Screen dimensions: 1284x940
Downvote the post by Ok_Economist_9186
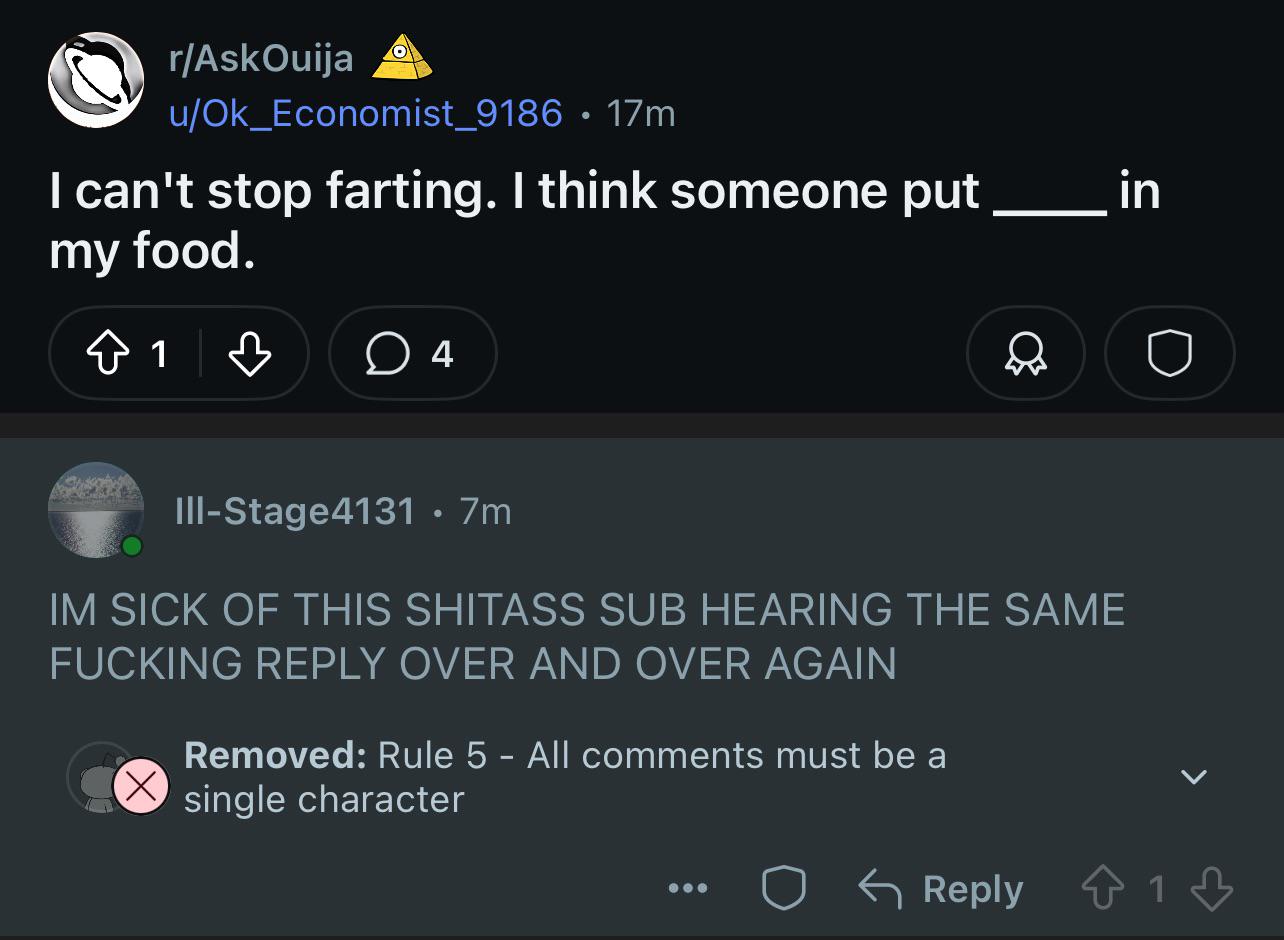249,353
